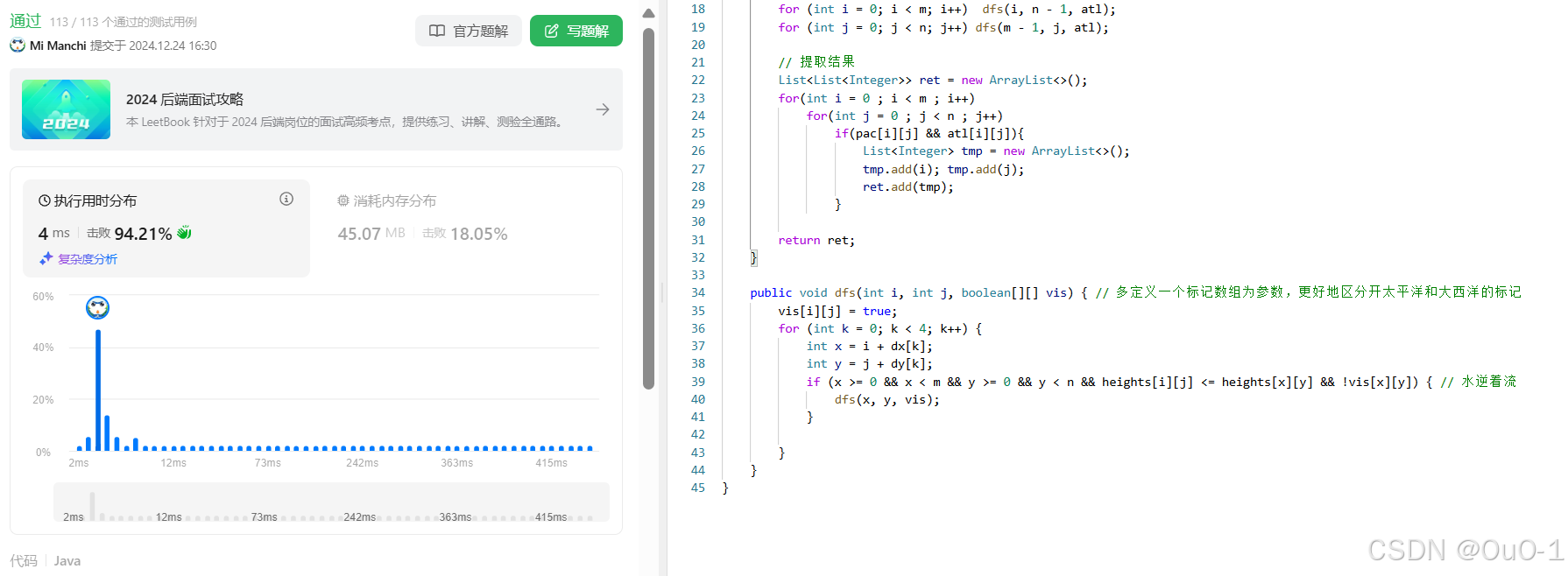Click the chip icon beside 消耗内存分布
1568x576 pixels.
(343, 200)
